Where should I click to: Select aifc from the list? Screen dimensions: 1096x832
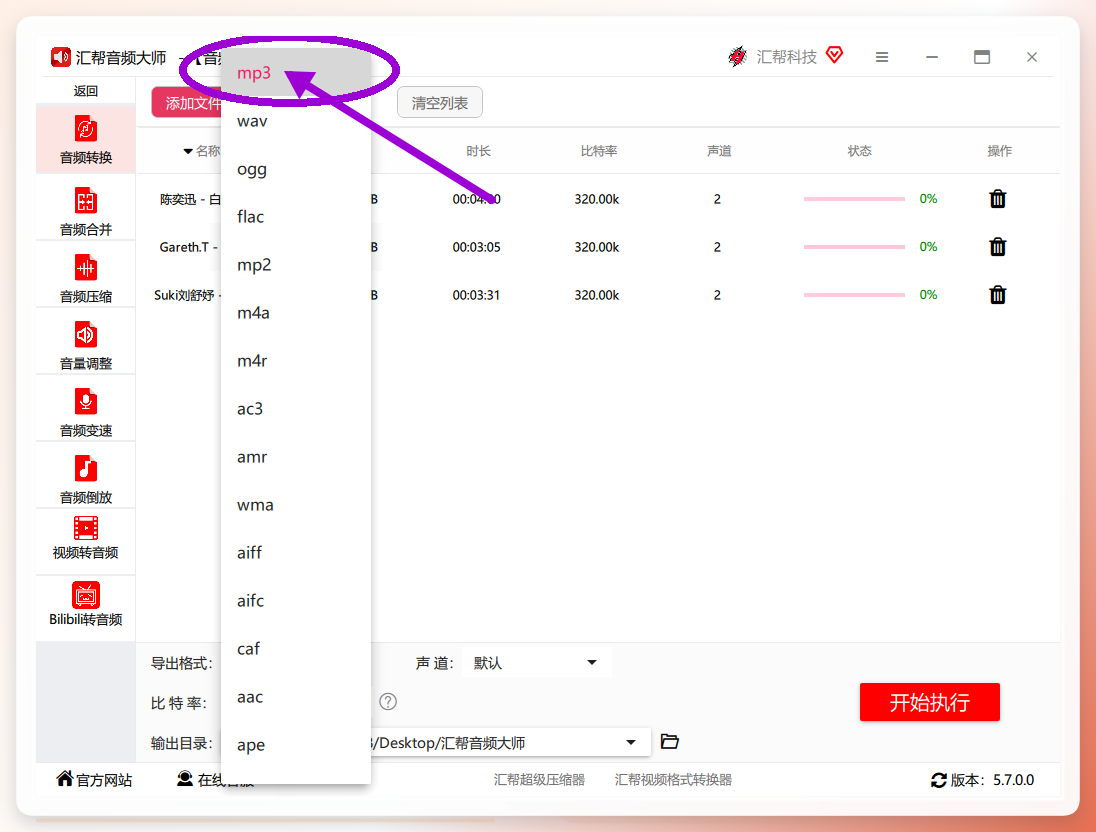pos(296,601)
